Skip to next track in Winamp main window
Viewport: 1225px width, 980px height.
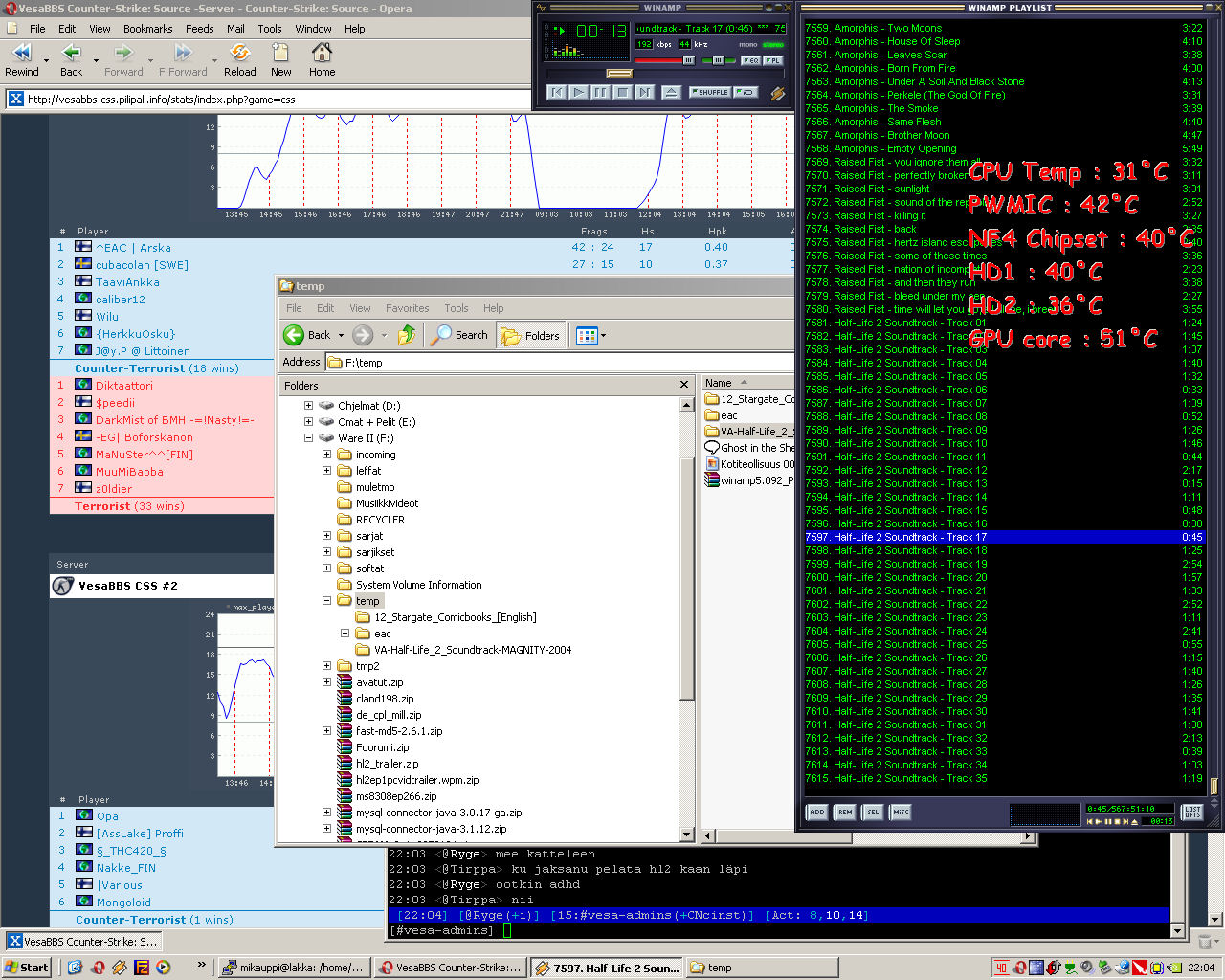pyautogui.click(x=645, y=93)
